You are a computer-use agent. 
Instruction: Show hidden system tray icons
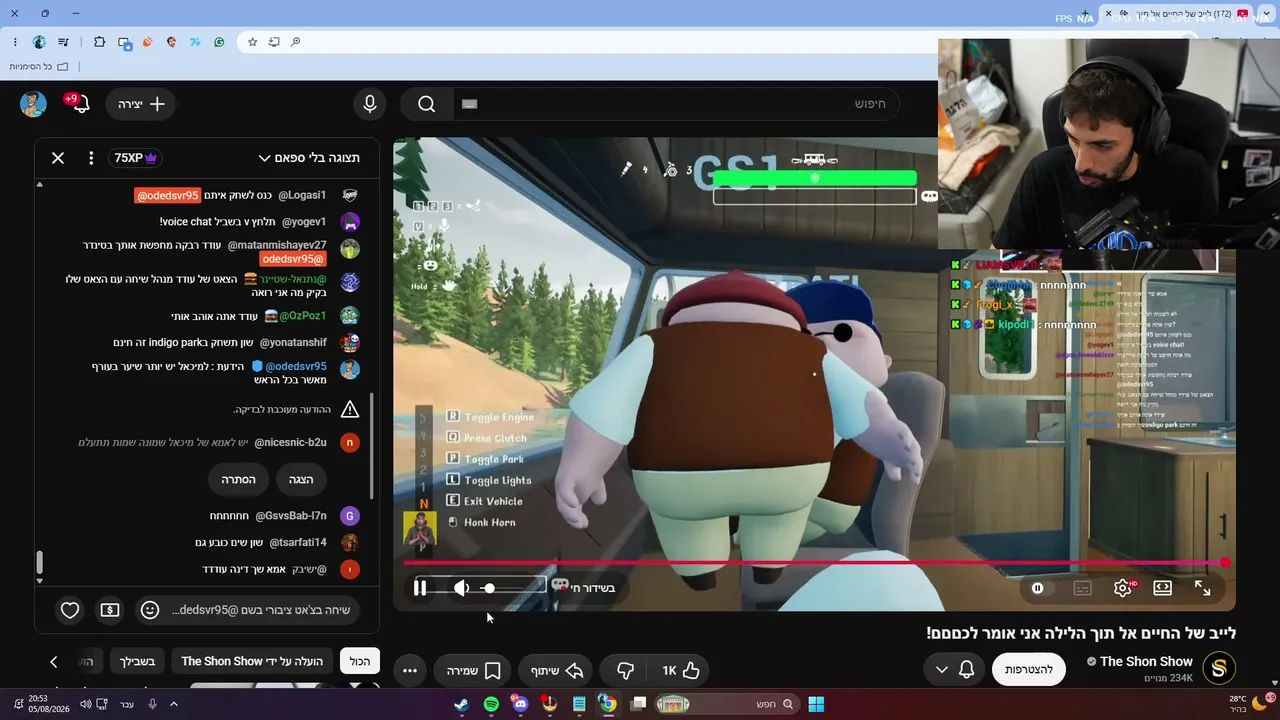pos(173,704)
